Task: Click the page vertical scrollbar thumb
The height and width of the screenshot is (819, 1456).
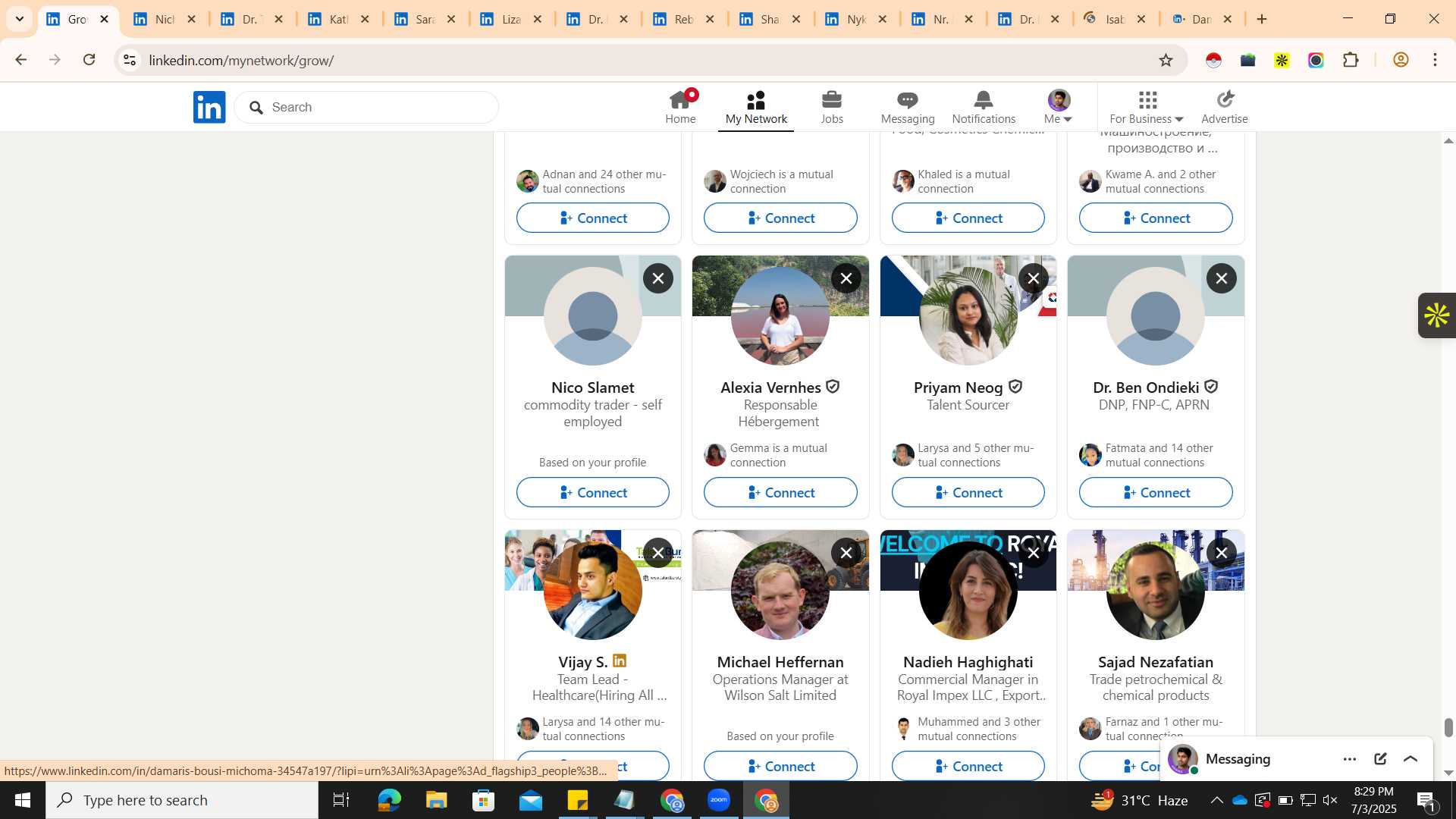Action: pos(1448,726)
